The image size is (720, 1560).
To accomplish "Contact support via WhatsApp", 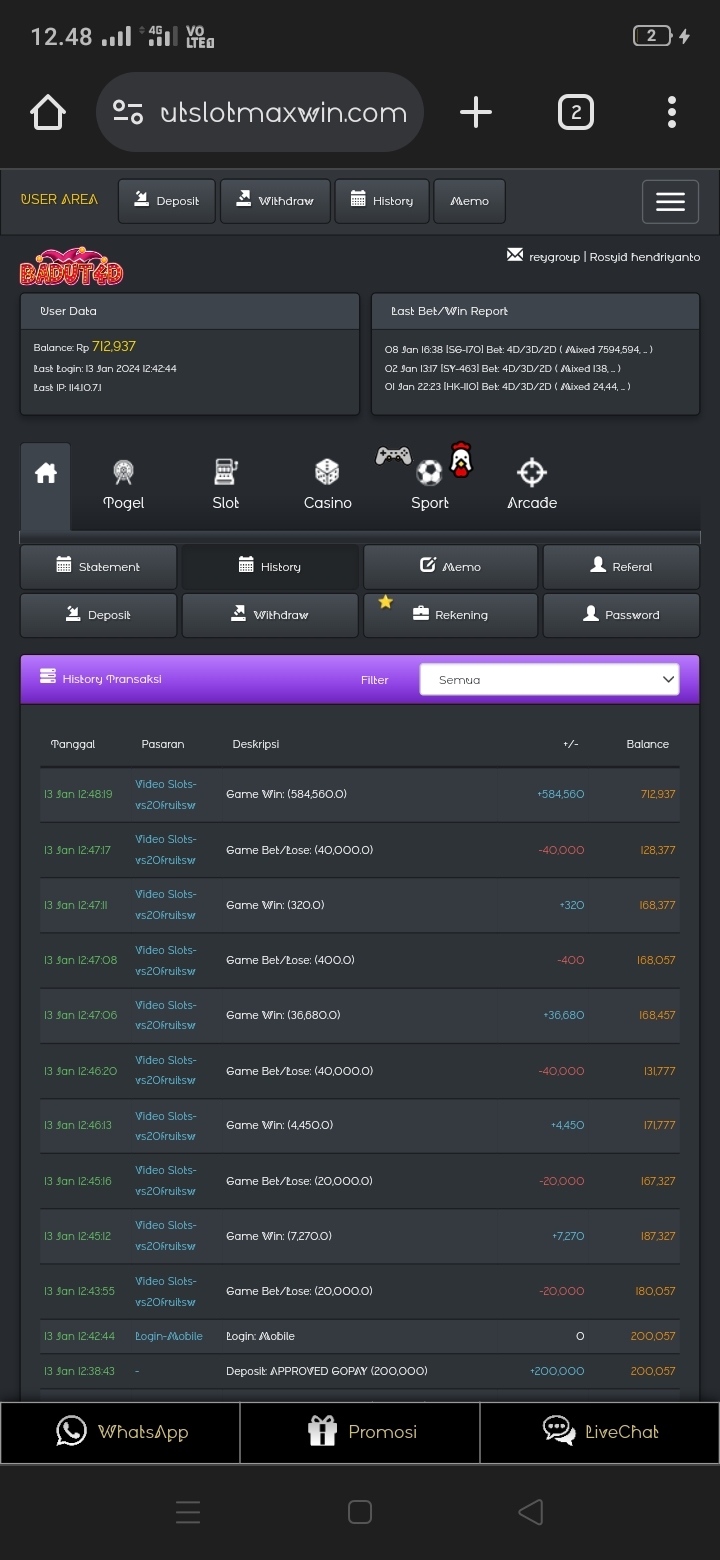I will 121,1432.
